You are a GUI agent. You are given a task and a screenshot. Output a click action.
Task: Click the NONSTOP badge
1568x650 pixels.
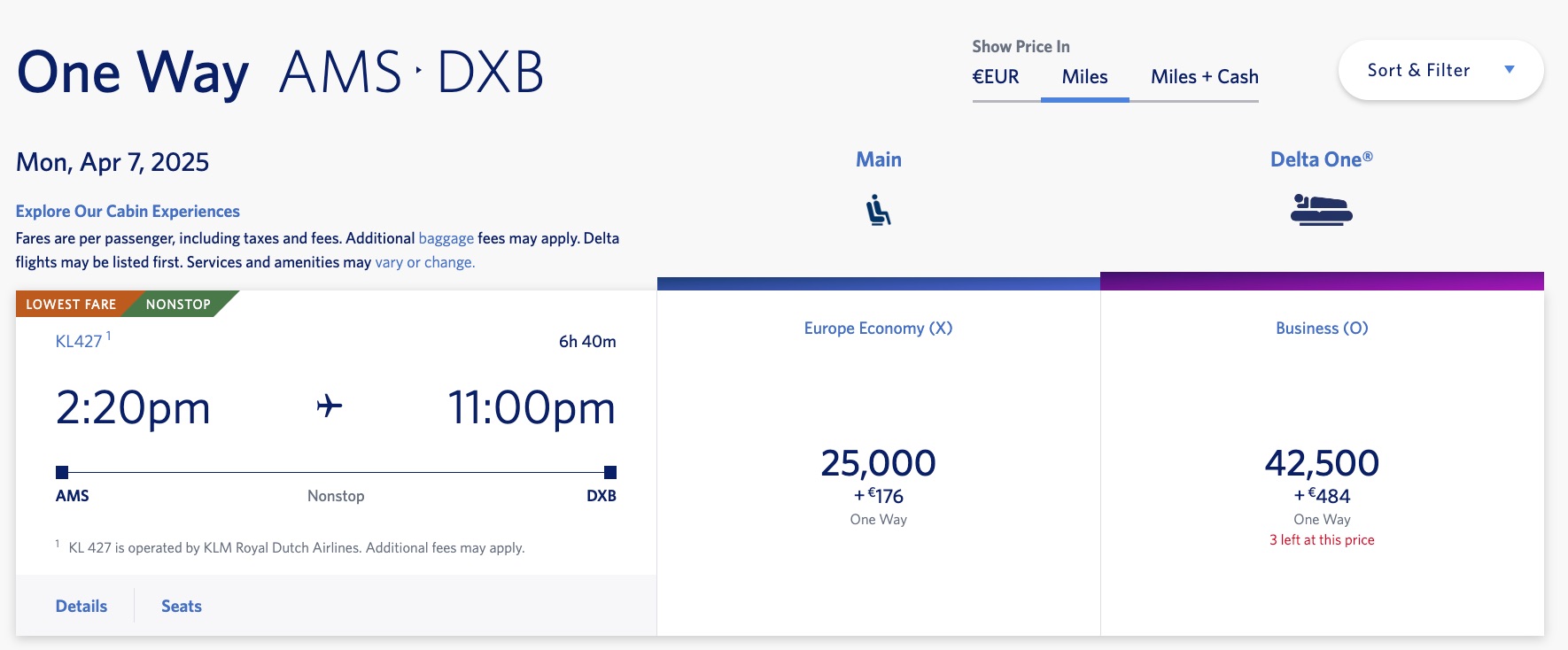176,304
